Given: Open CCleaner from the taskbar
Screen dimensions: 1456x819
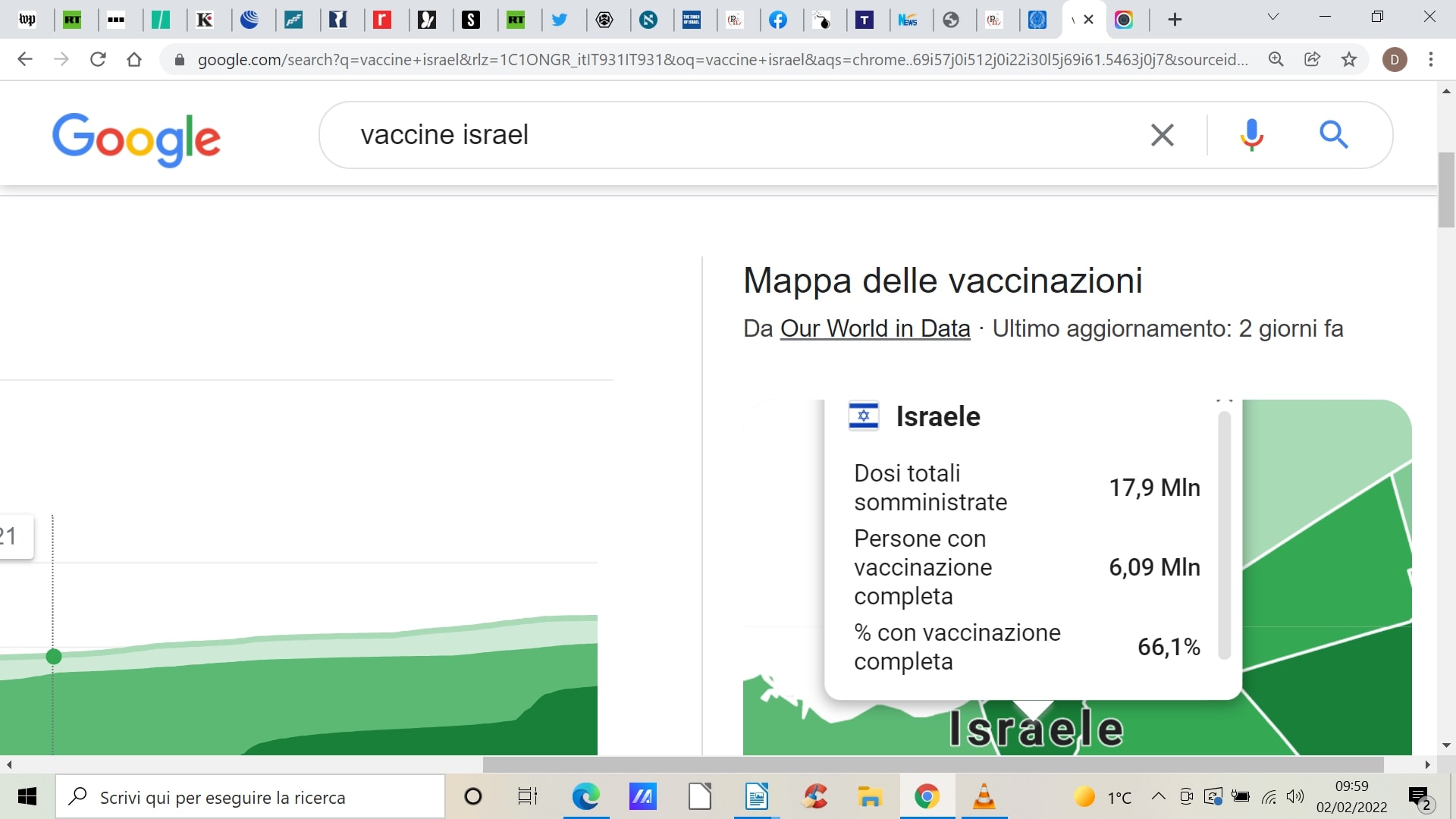Looking at the screenshot, I should pos(814,797).
